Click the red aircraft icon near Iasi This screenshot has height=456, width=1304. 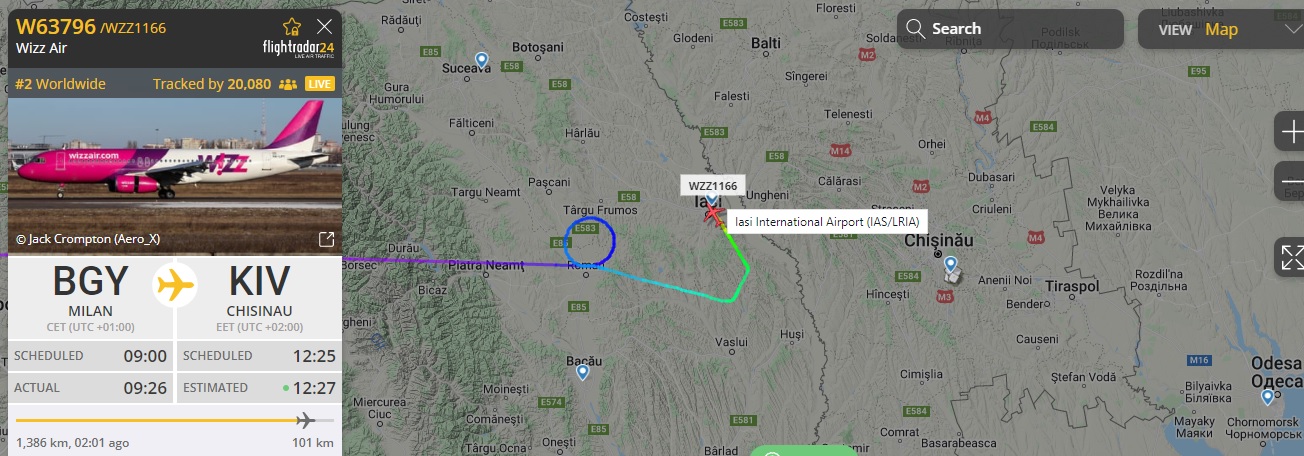(x=713, y=213)
